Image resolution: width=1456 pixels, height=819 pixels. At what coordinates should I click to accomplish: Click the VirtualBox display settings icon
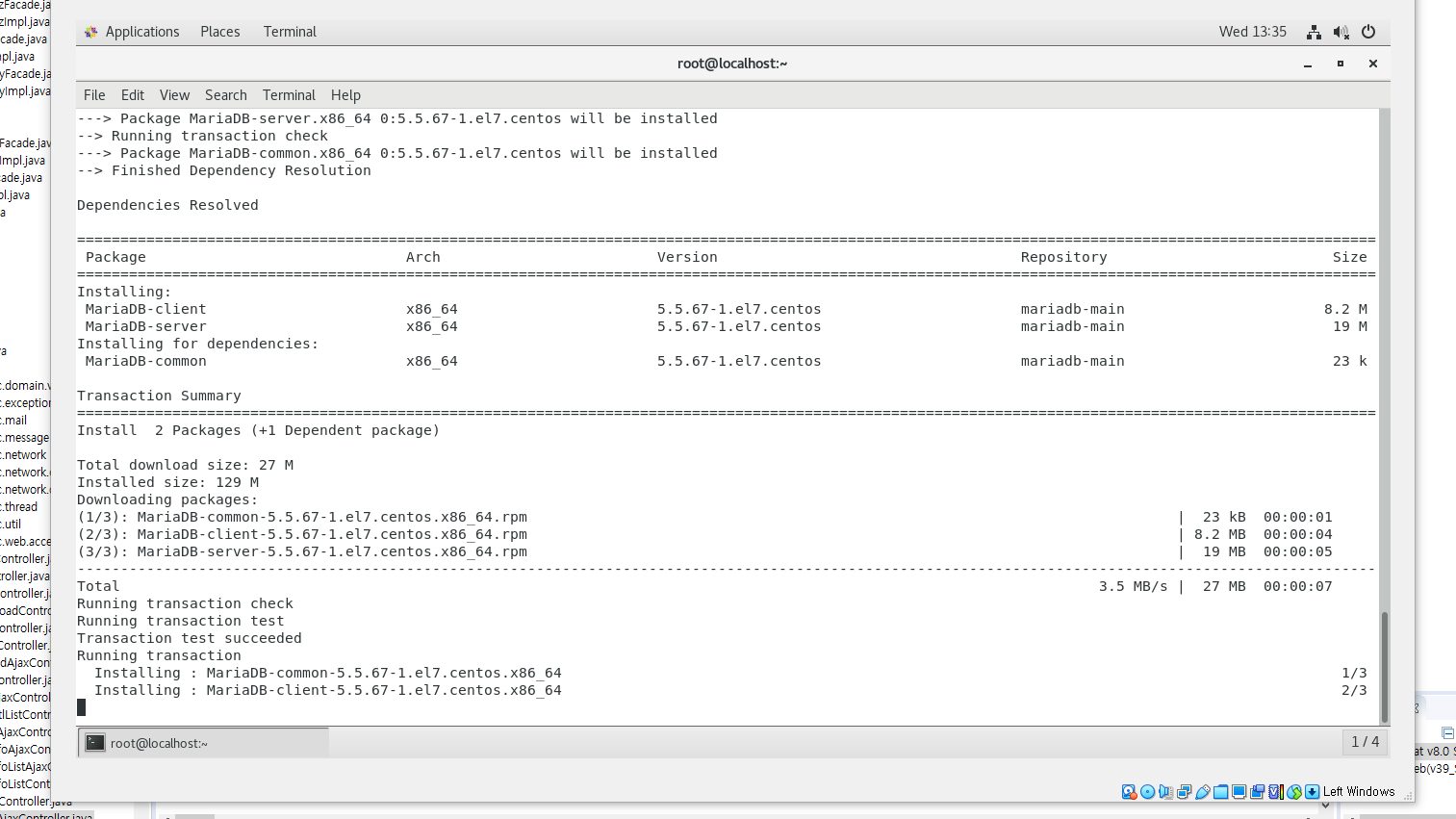[x=1239, y=792]
